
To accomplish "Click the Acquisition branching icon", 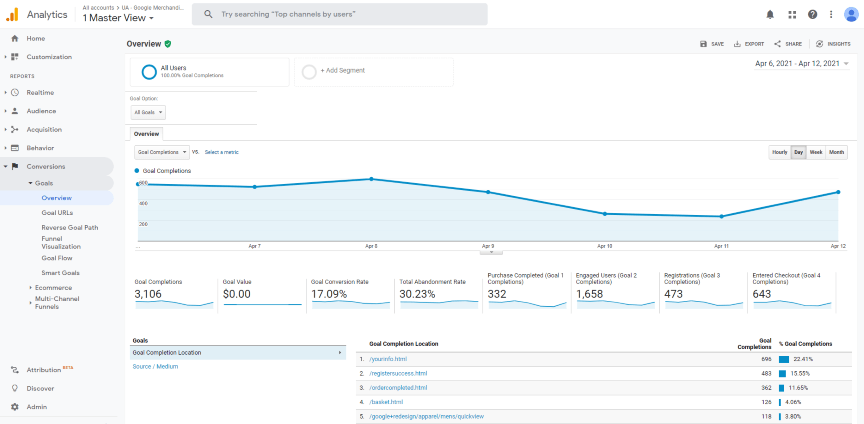I will click(15, 130).
